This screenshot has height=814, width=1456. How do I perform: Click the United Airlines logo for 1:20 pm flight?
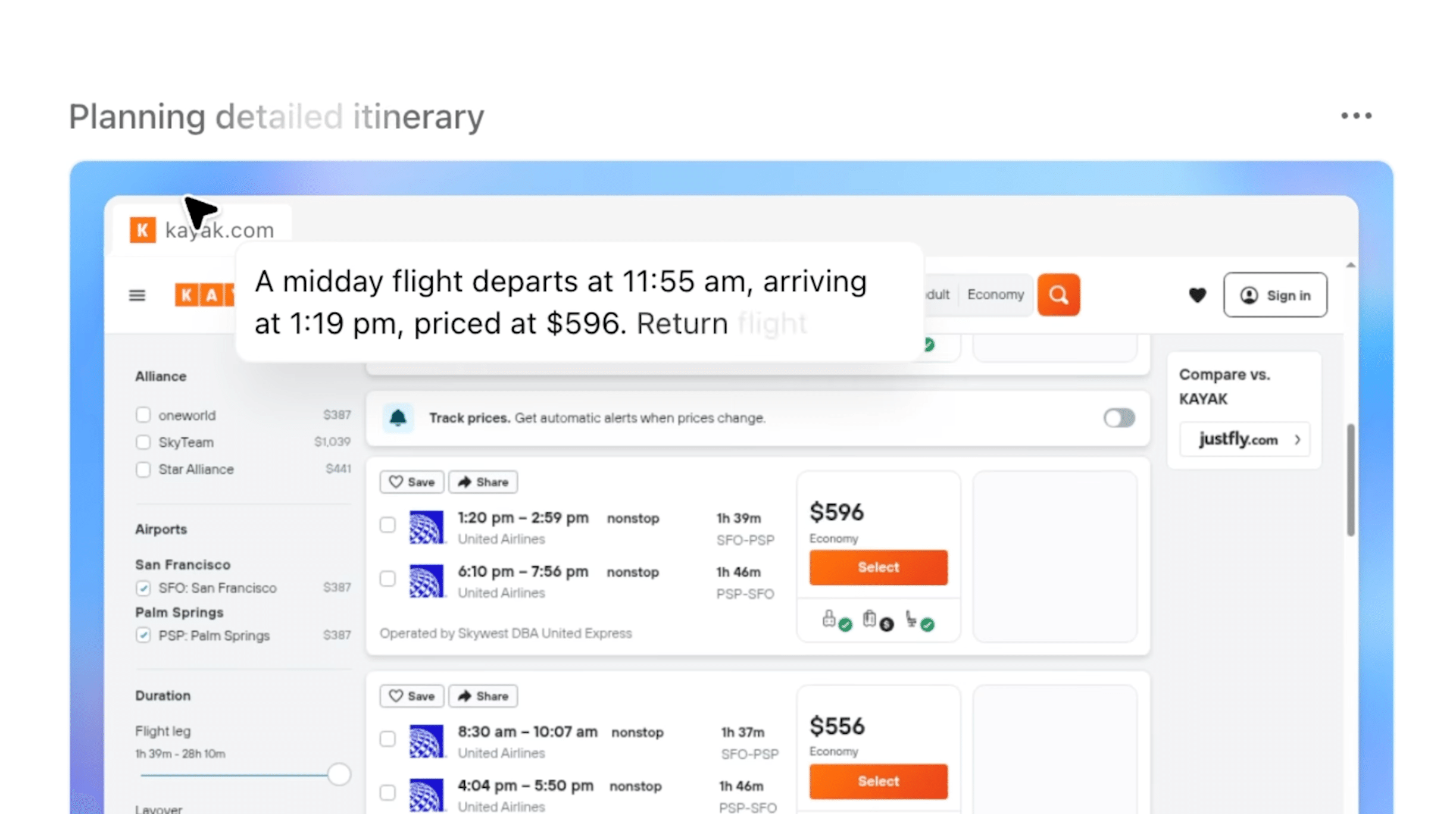coord(426,527)
